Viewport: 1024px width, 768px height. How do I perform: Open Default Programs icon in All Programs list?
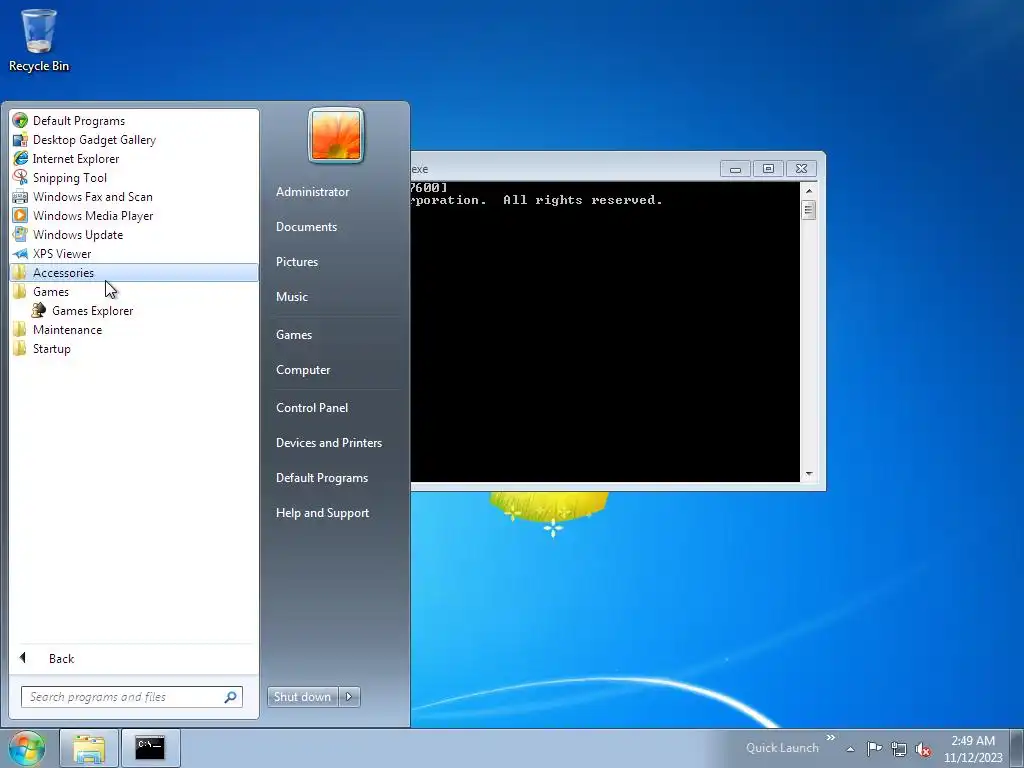click(20, 121)
